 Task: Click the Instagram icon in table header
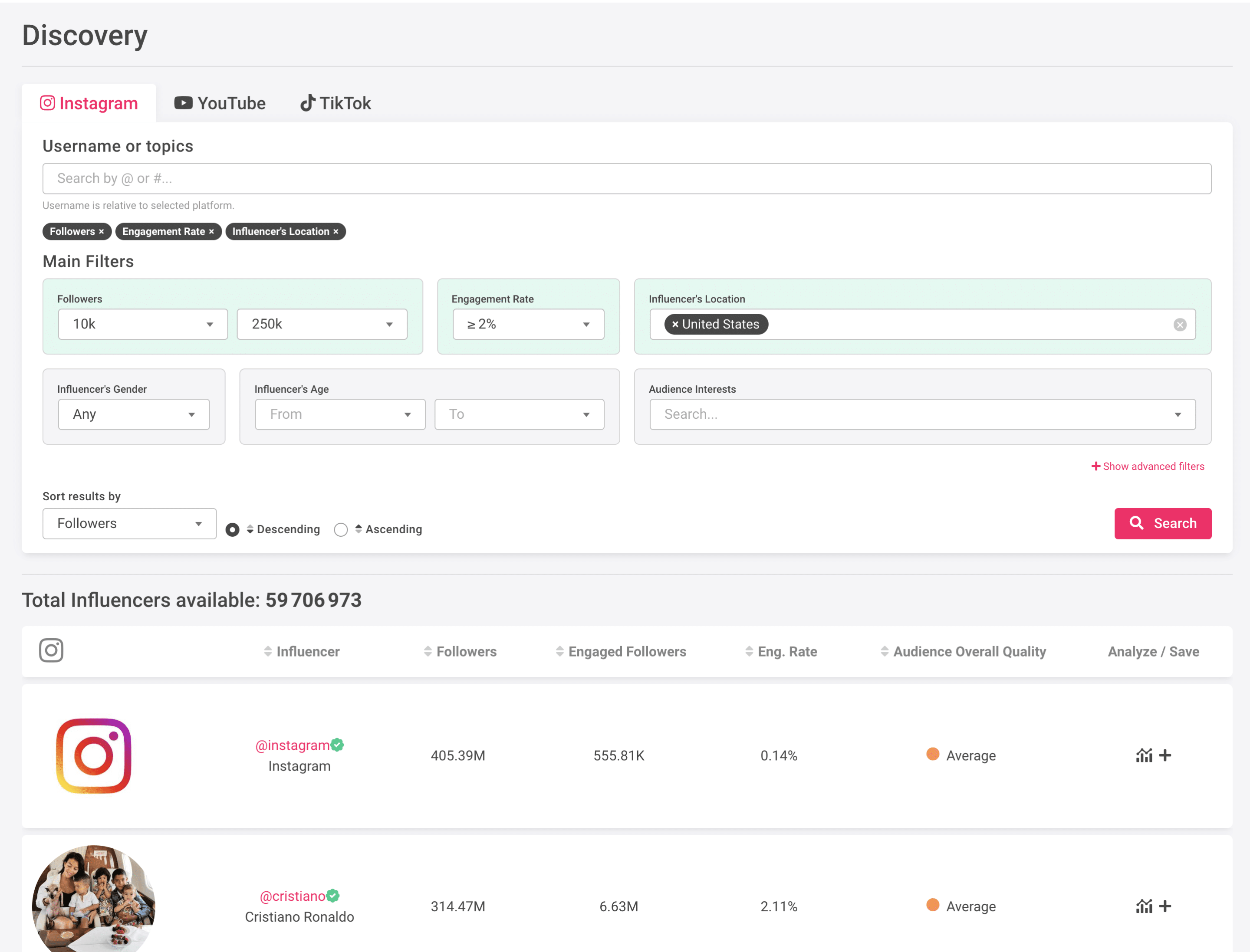[x=51, y=650]
